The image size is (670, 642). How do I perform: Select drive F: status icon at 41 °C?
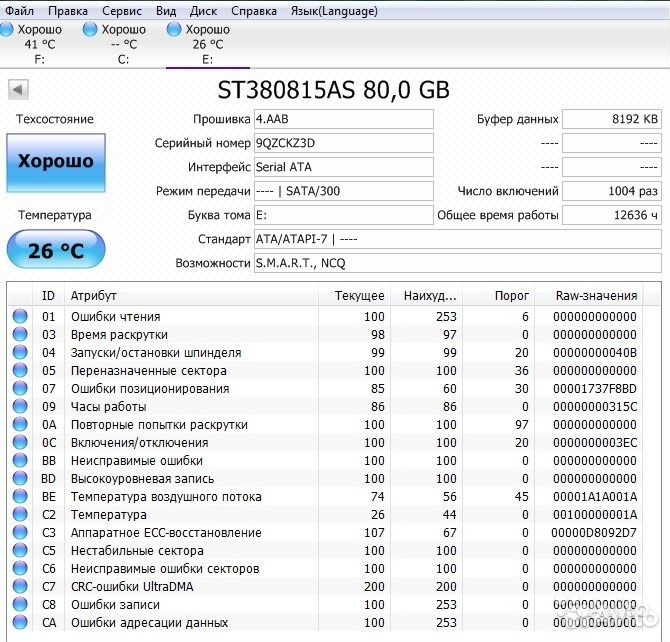(6, 29)
